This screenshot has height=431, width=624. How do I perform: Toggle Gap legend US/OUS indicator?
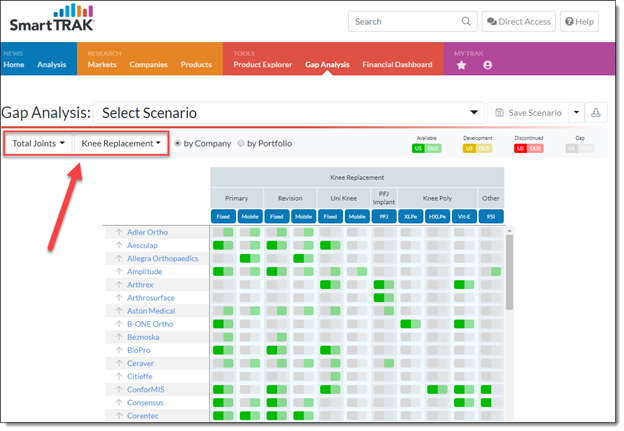coord(579,148)
